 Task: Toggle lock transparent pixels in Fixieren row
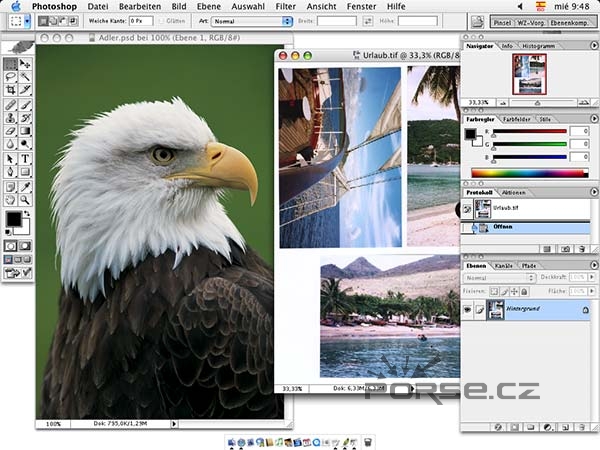(494, 292)
